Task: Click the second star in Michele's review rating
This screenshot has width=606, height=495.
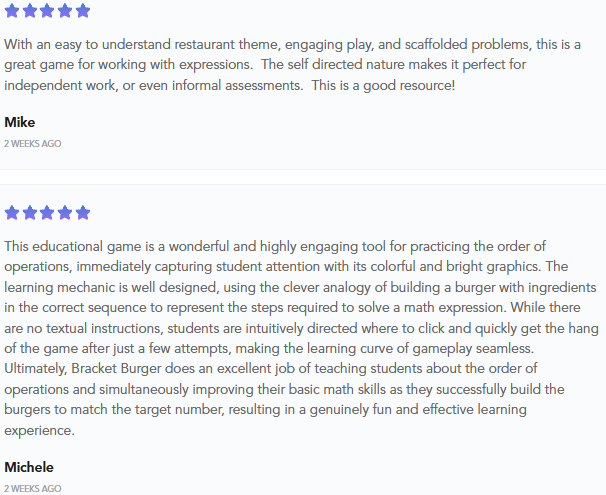Action: [30, 213]
